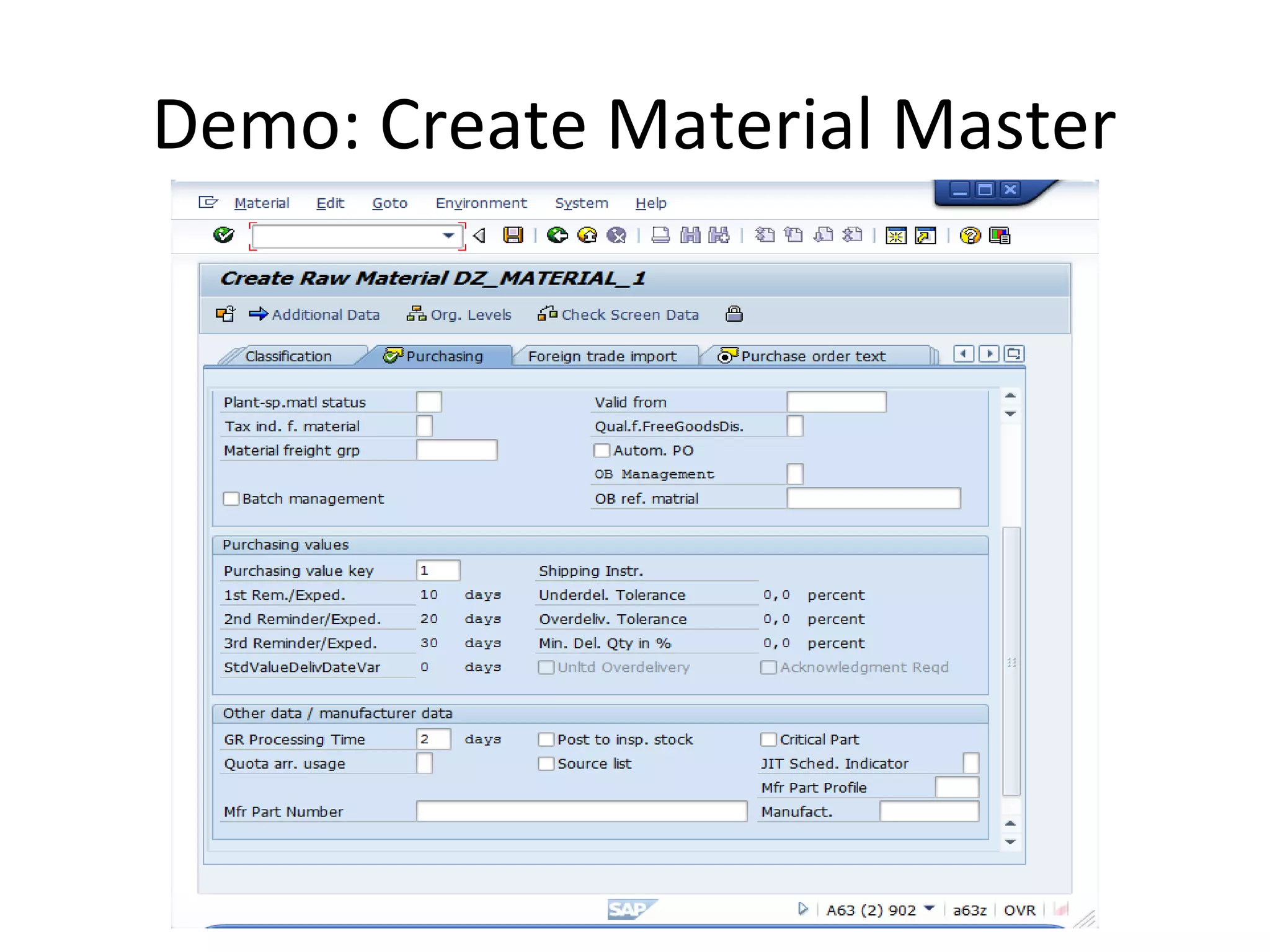Click the Mfr Part Number field

pos(582,811)
